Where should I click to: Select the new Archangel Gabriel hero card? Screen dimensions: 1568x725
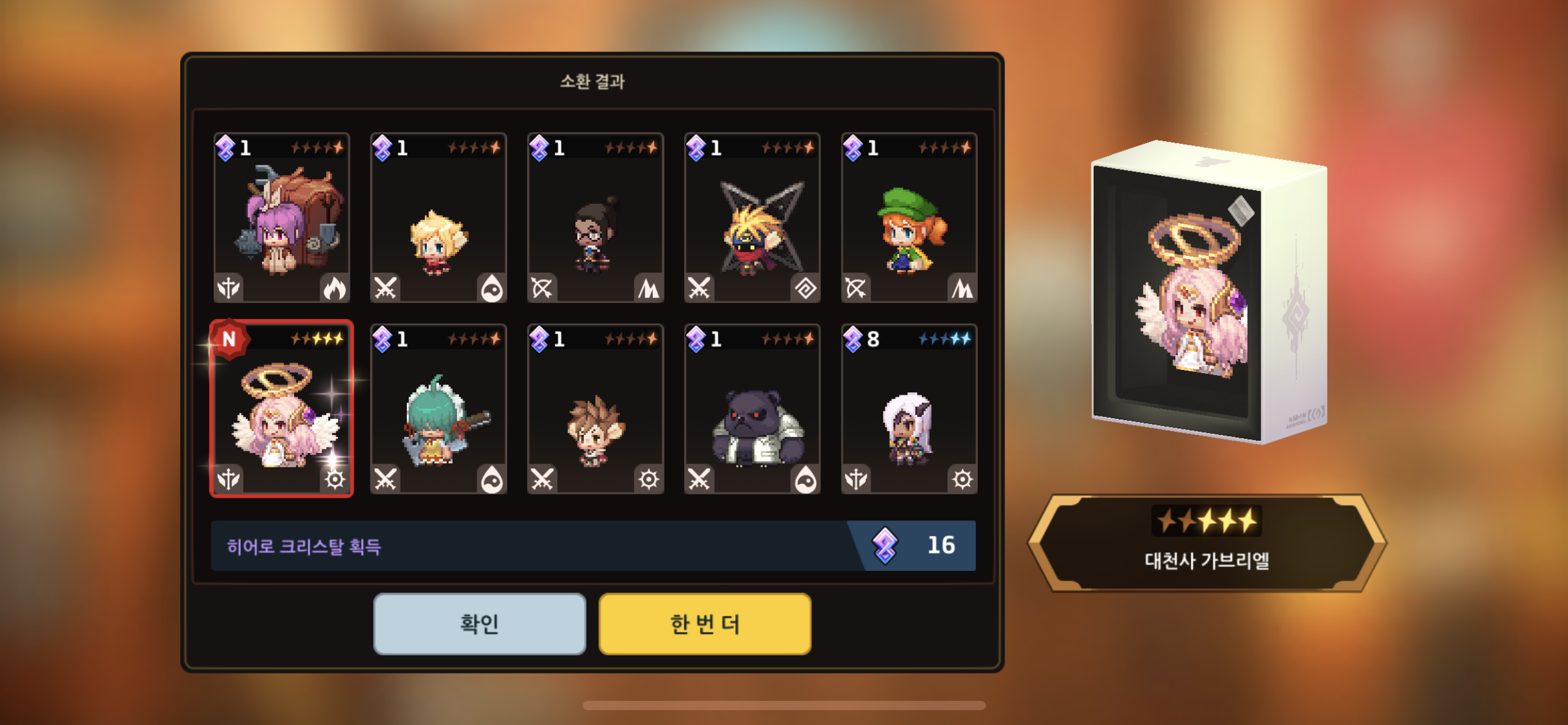(282, 409)
